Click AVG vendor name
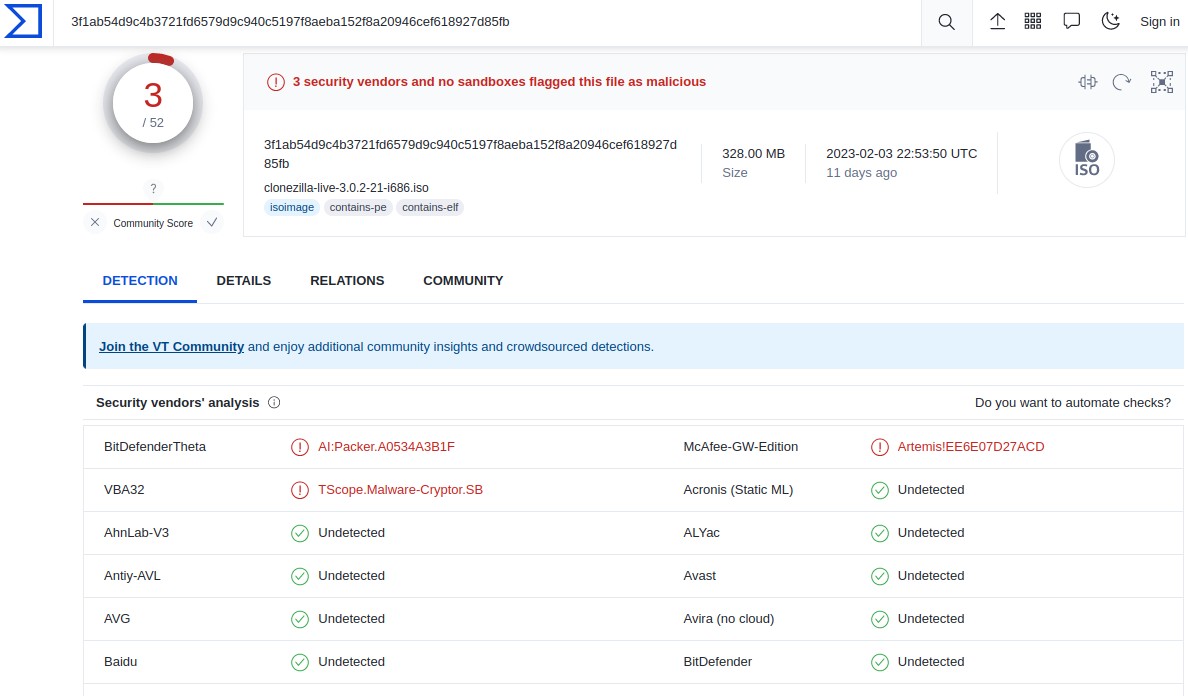 tap(117, 619)
